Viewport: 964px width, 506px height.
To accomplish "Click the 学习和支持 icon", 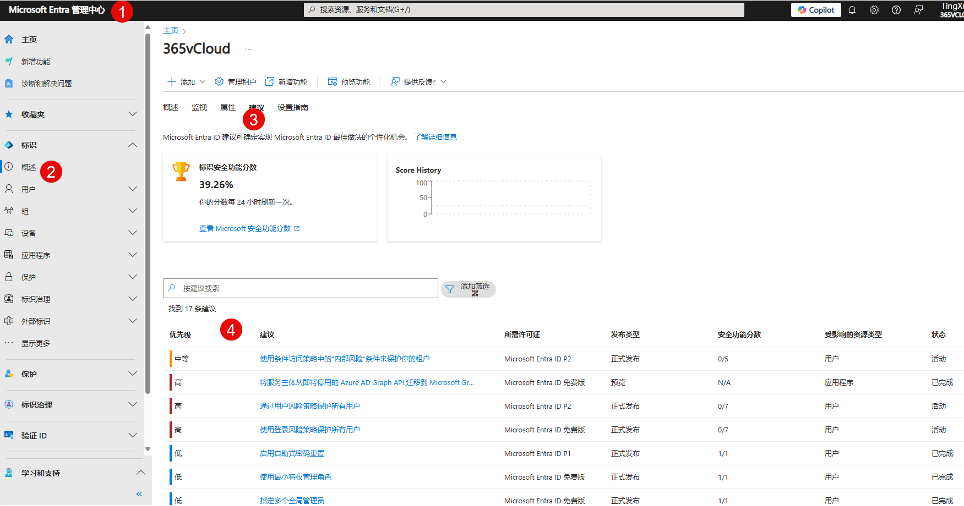I will 9,473.
